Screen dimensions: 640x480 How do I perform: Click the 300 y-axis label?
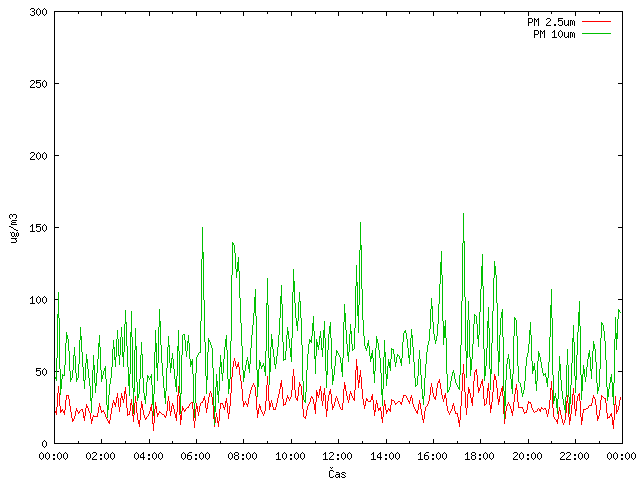click(38, 12)
